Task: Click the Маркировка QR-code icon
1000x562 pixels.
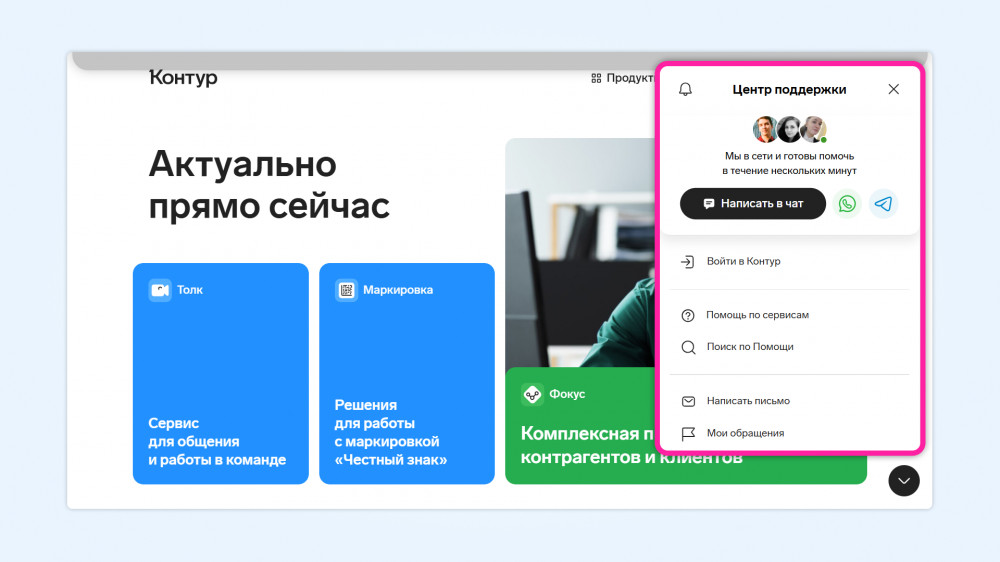Action: tap(346, 290)
